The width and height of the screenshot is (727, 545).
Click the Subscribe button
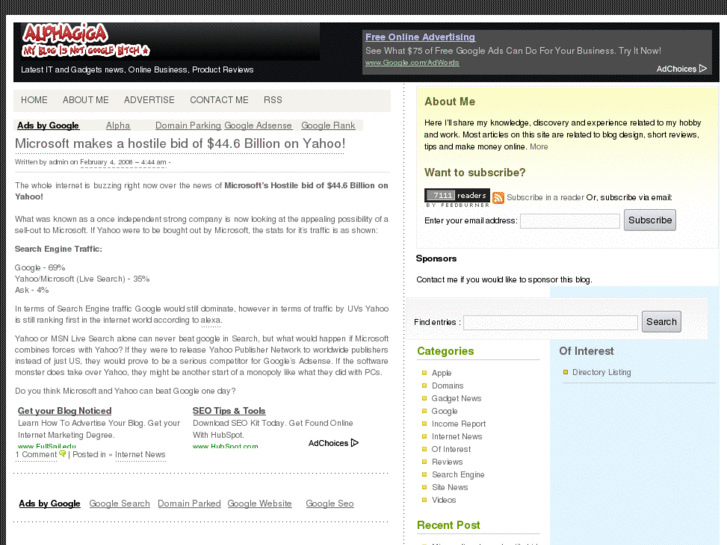click(x=650, y=220)
